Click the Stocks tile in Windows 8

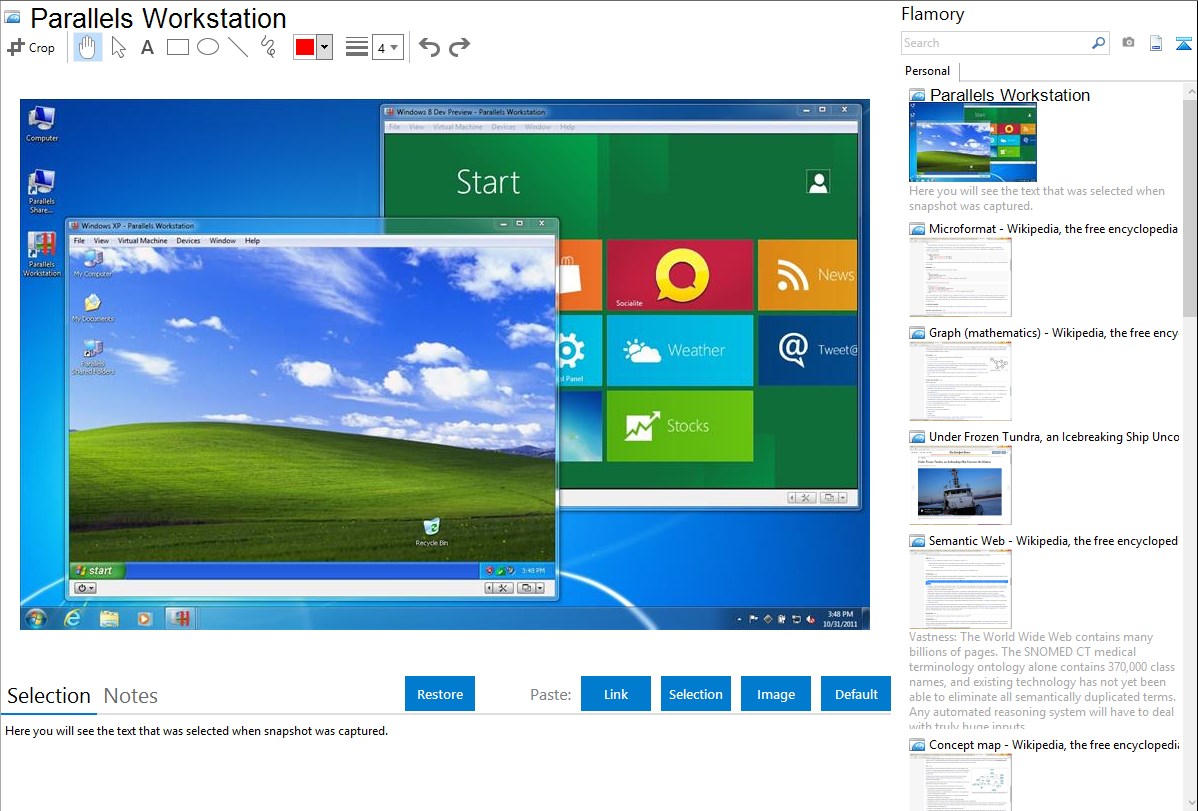(x=680, y=426)
